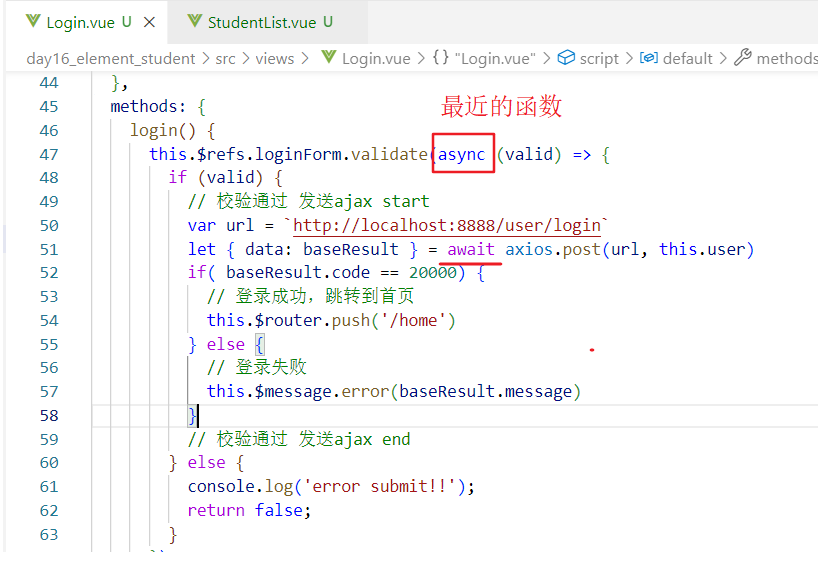Click 'validate' call on line 47
Screen dimensions: 818x564
[x=389, y=154]
